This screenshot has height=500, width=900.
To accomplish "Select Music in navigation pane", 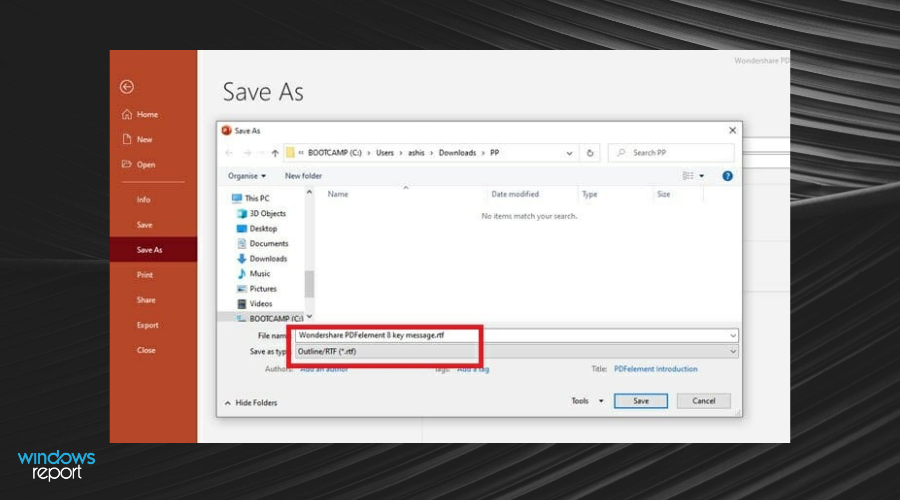I will pos(253,274).
